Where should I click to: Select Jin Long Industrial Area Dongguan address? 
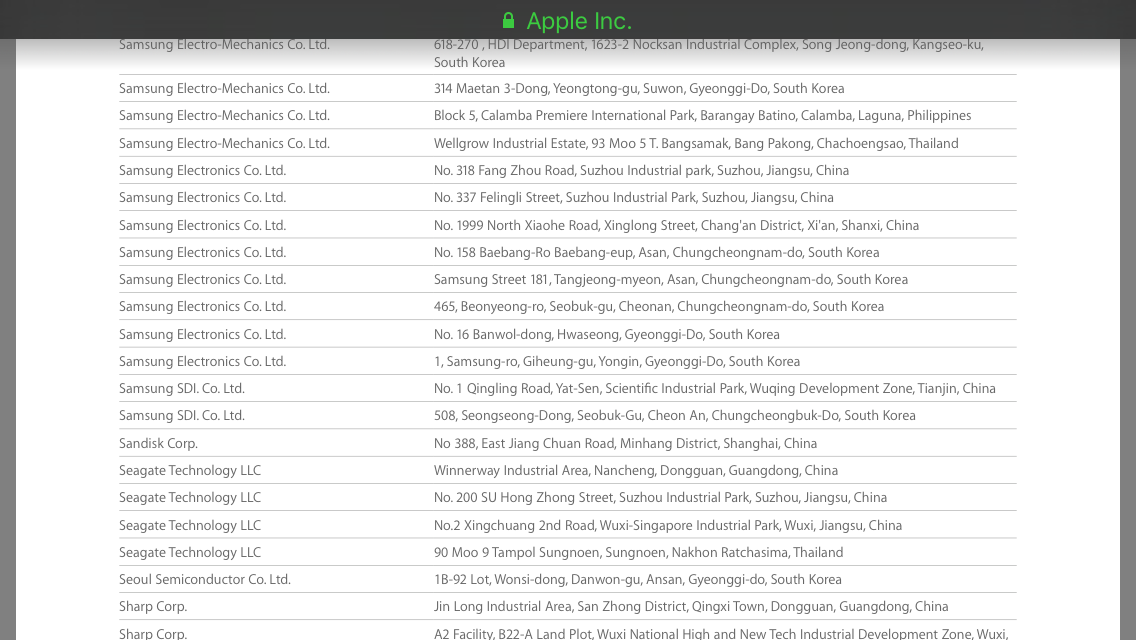(691, 607)
